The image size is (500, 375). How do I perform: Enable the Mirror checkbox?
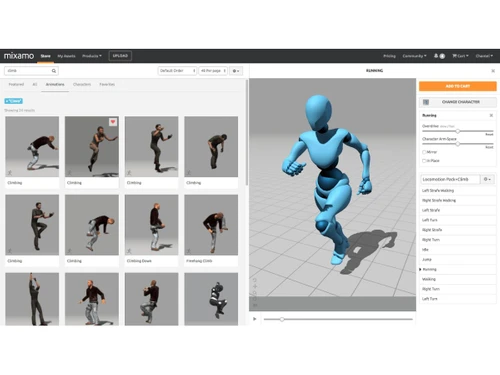424,152
